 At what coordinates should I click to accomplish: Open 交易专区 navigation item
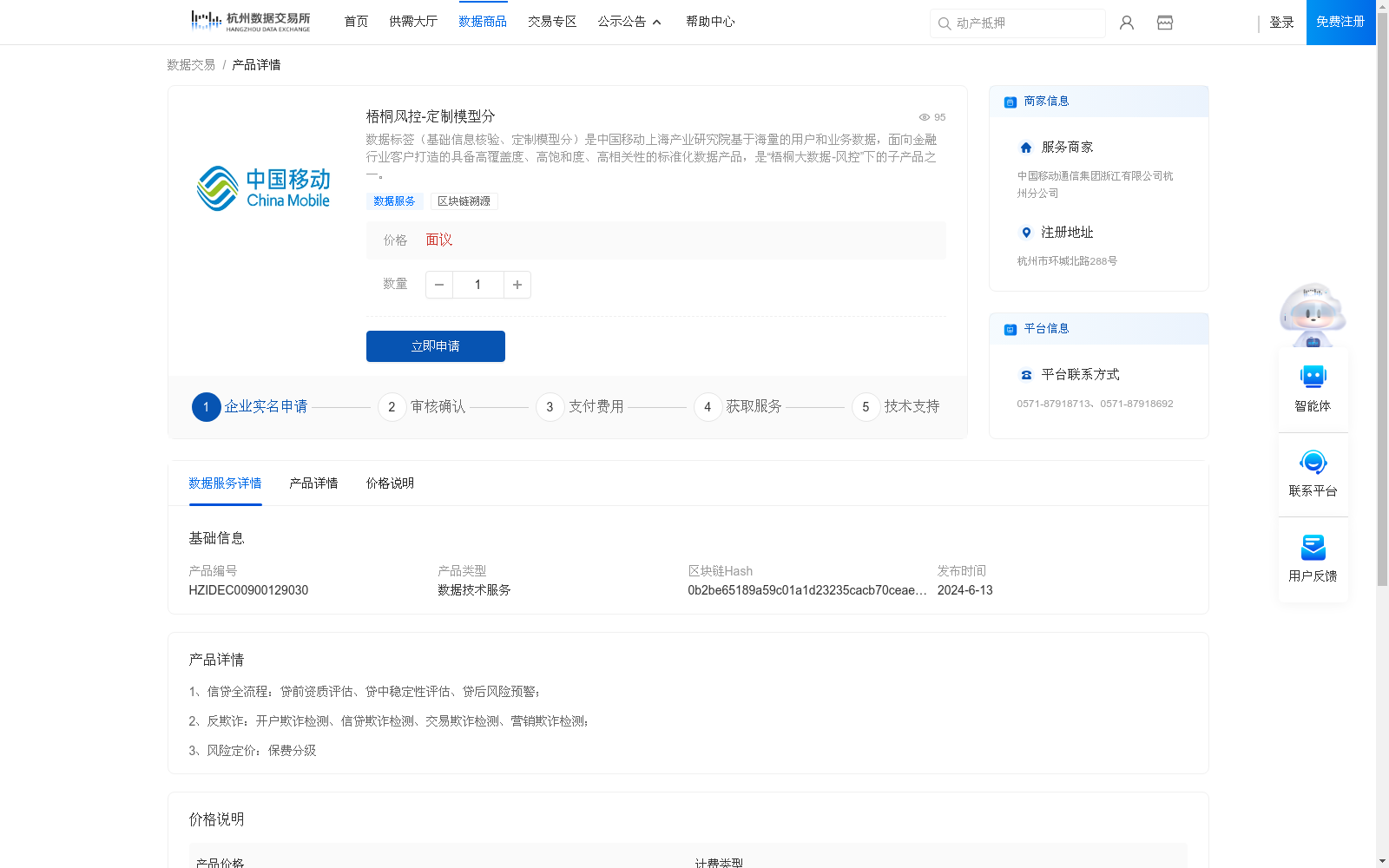[552, 22]
